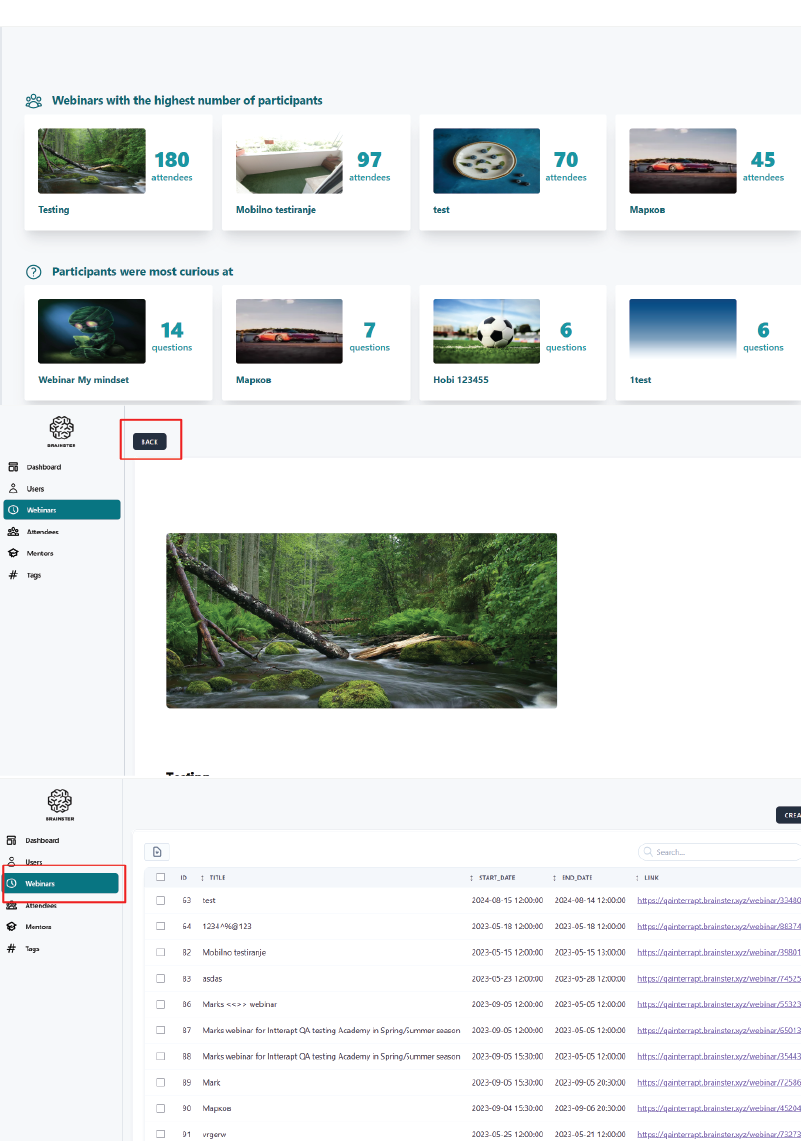801x1141 pixels.
Task: Click the Mentors graduation cap icon beside the webinar table
Action: pos(12,927)
